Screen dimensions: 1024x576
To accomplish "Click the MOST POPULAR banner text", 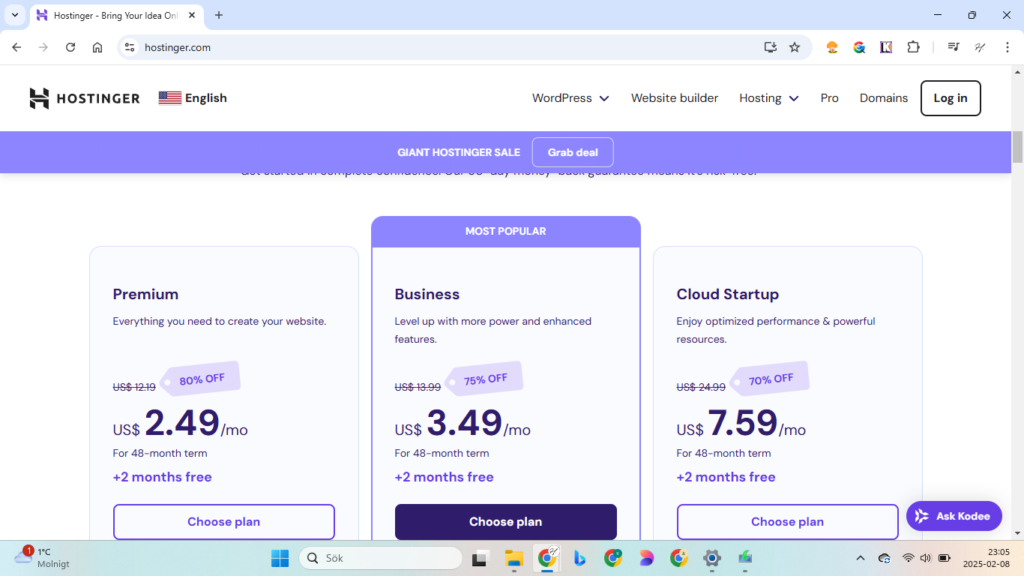I will coord(505,231).
